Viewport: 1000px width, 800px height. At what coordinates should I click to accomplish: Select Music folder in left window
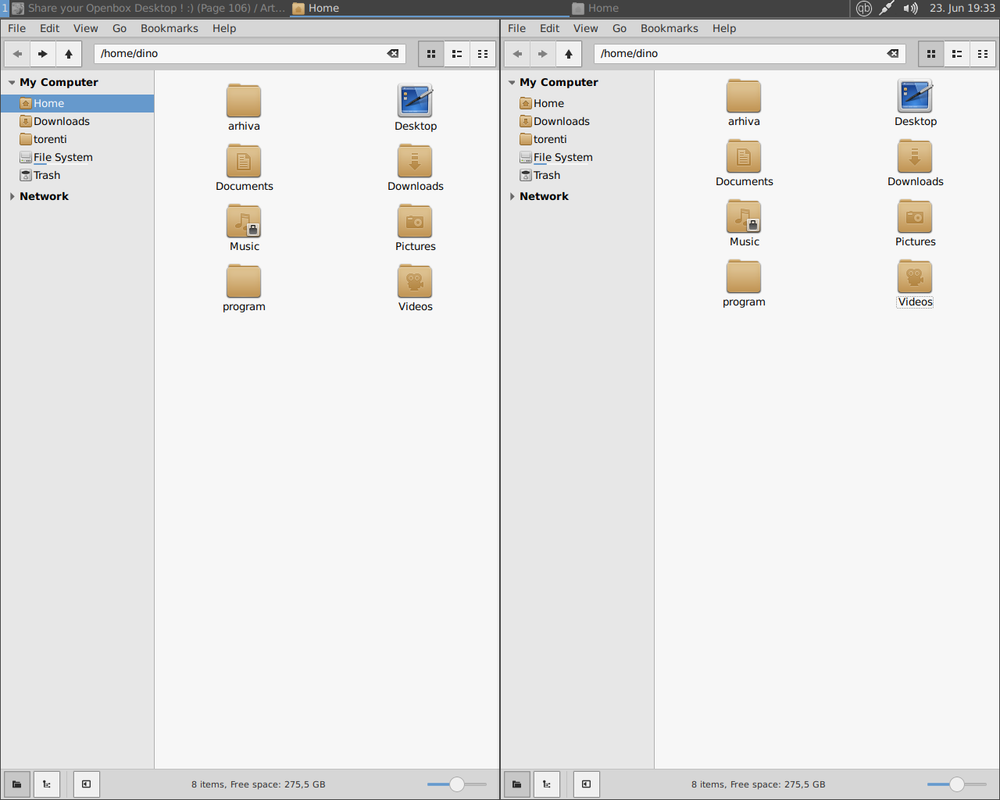(x=244, y=228)
